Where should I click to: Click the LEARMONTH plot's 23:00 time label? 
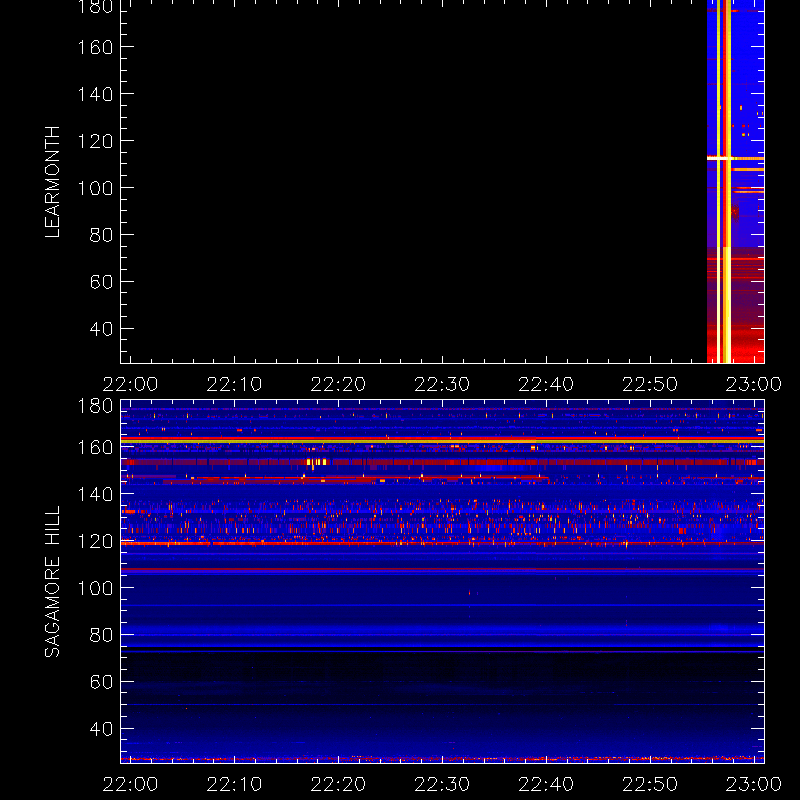[x=754, y=384]
